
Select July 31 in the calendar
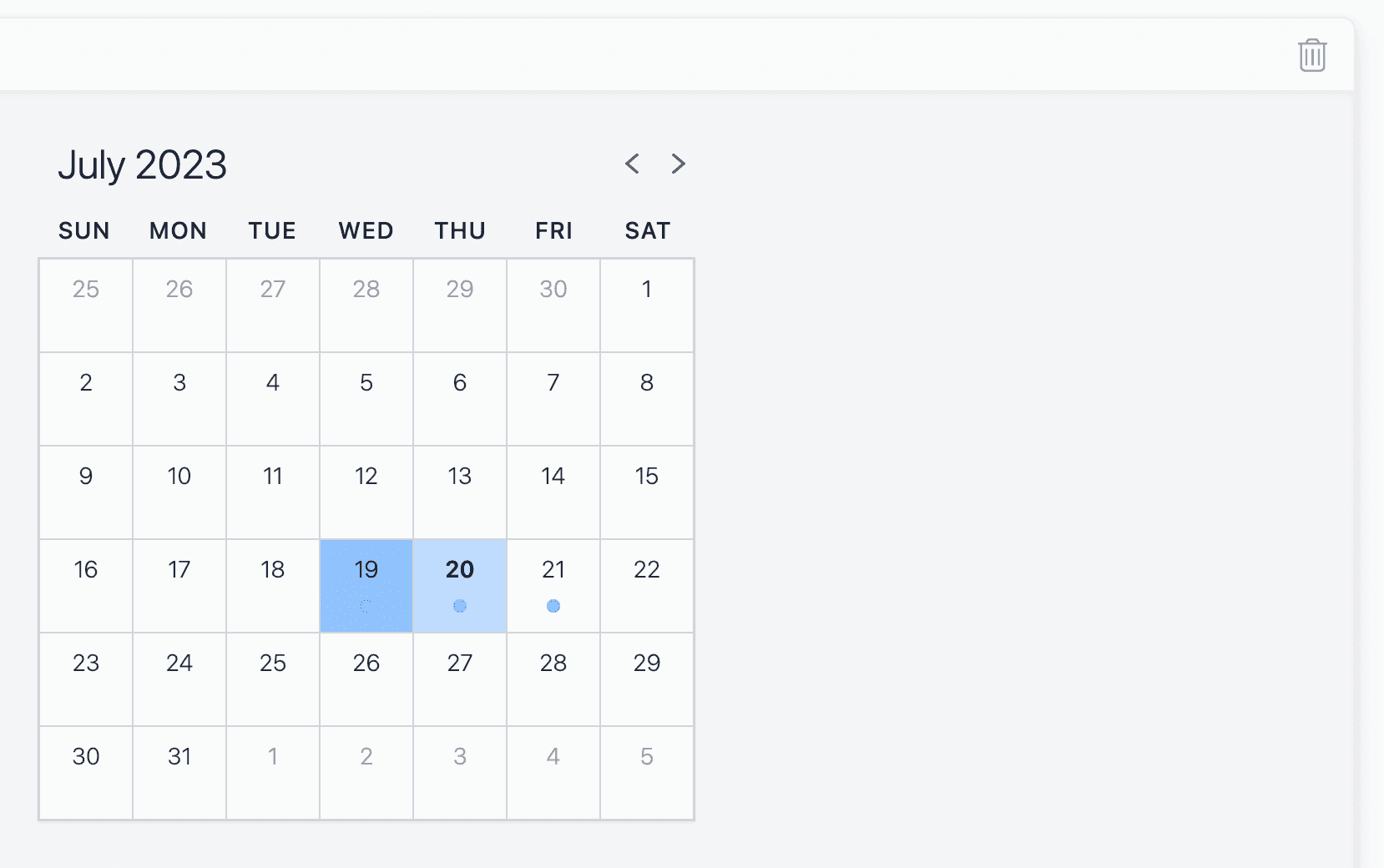click(179, 772)
